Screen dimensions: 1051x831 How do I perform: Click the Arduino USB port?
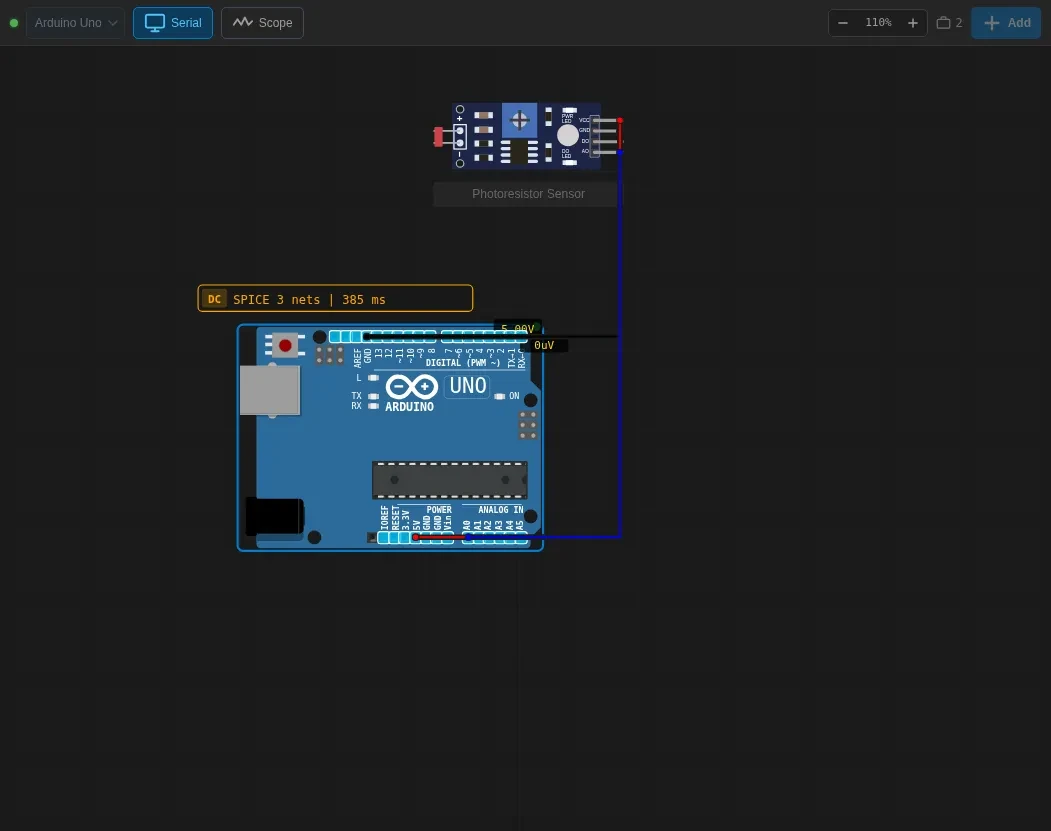[x=269, y=391]
